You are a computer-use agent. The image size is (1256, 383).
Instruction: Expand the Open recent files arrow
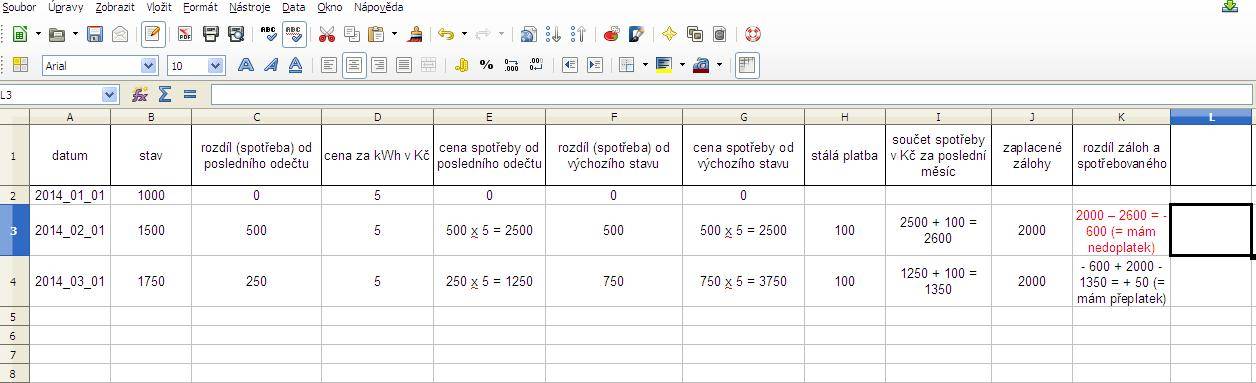point(76,34)
